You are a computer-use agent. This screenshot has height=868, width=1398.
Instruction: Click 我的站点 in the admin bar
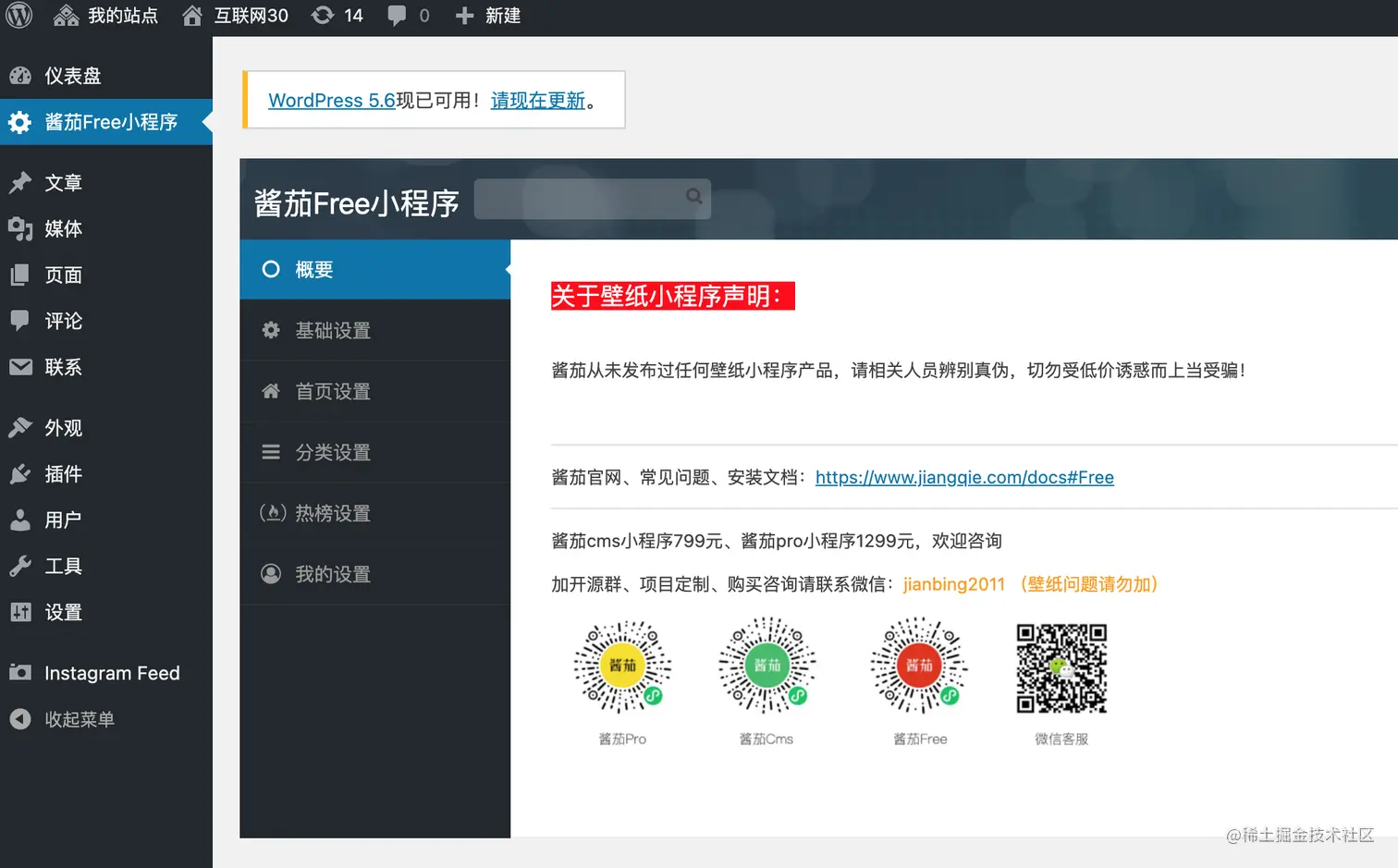coord(123,16)
